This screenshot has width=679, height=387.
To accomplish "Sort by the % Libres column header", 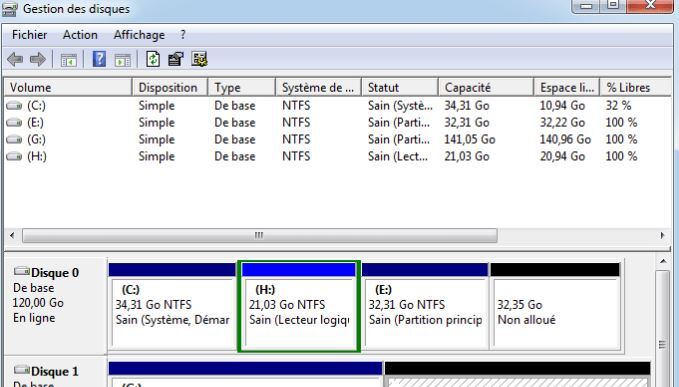I will click(635, 87).
